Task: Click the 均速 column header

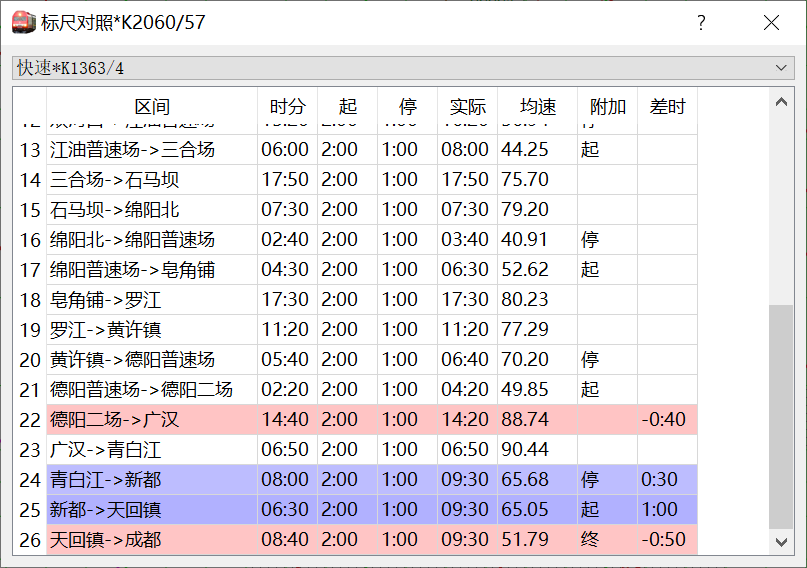Action: (537, 106)
